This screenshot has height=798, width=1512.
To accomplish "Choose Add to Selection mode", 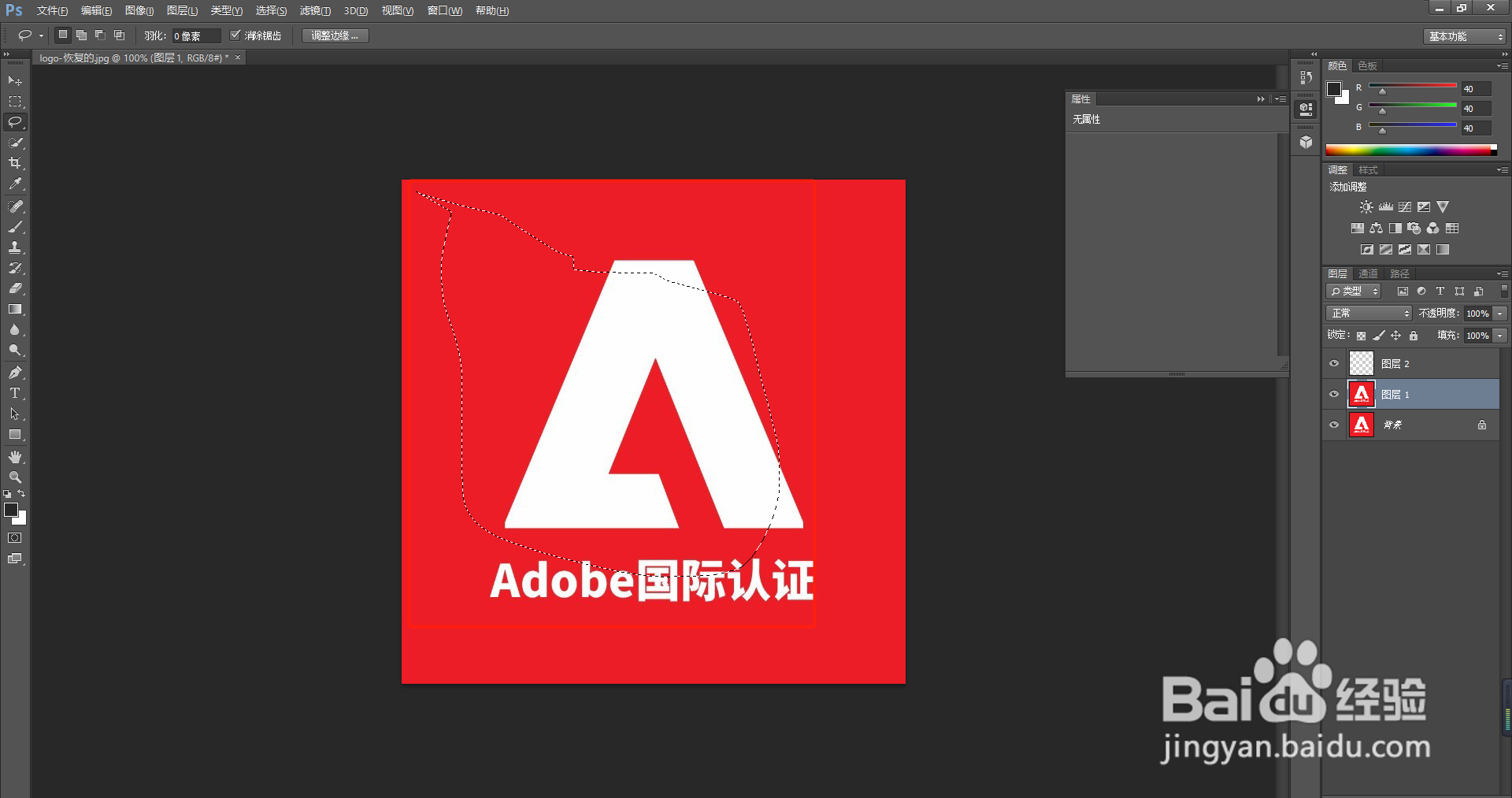I will tap(81, 35).
